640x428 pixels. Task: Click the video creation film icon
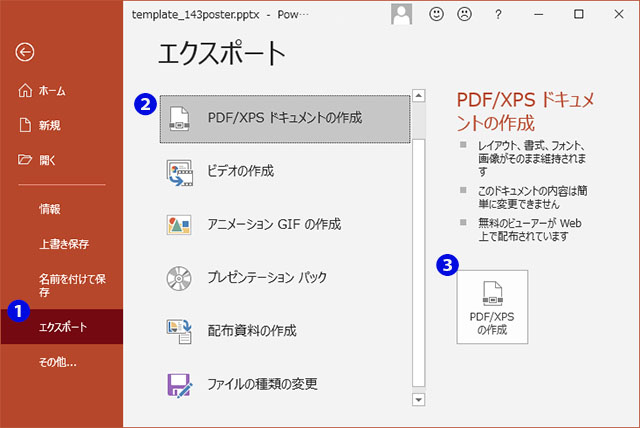(x=179, y=173)
